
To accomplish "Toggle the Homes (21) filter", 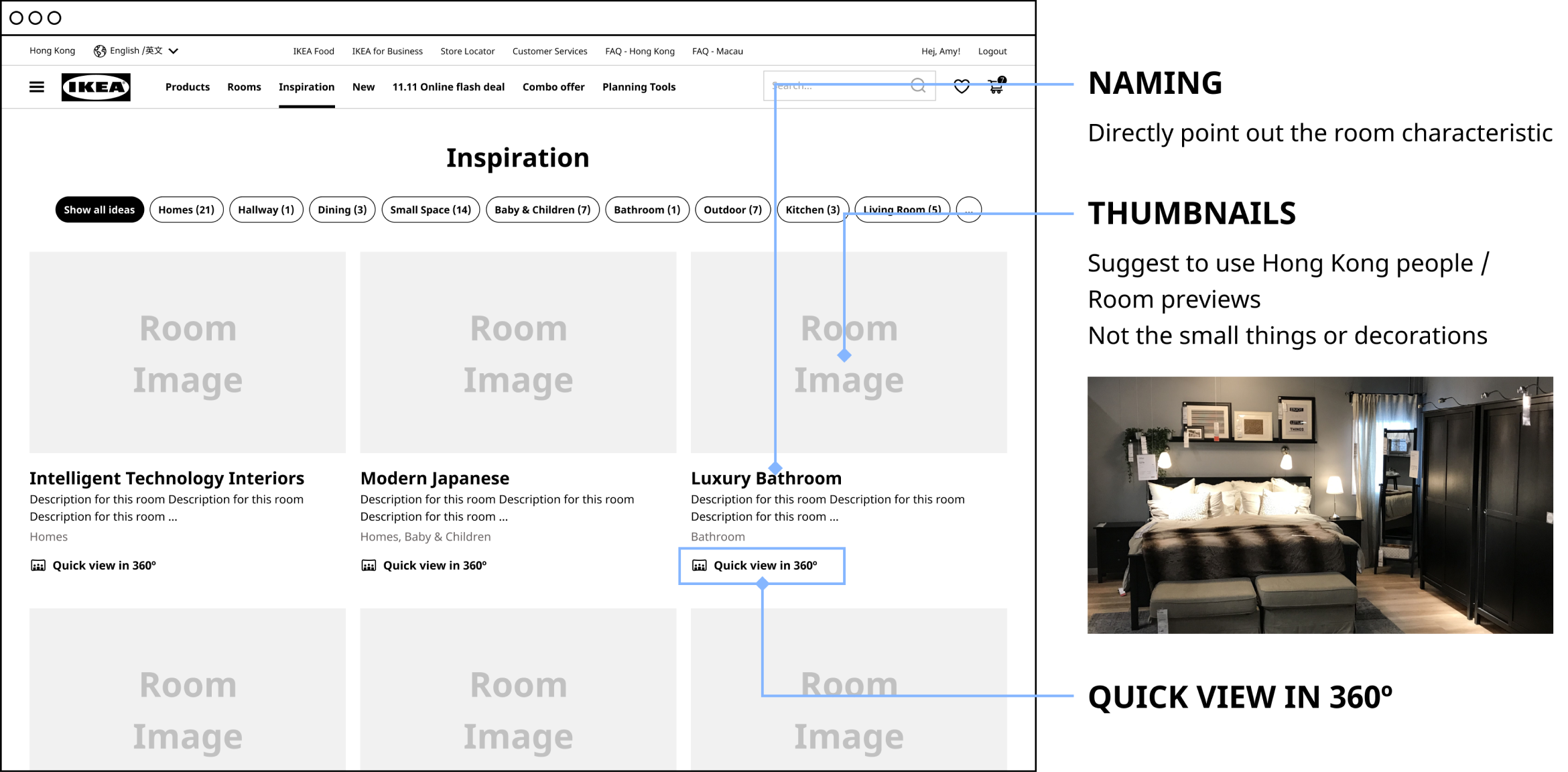I will 186,210.
